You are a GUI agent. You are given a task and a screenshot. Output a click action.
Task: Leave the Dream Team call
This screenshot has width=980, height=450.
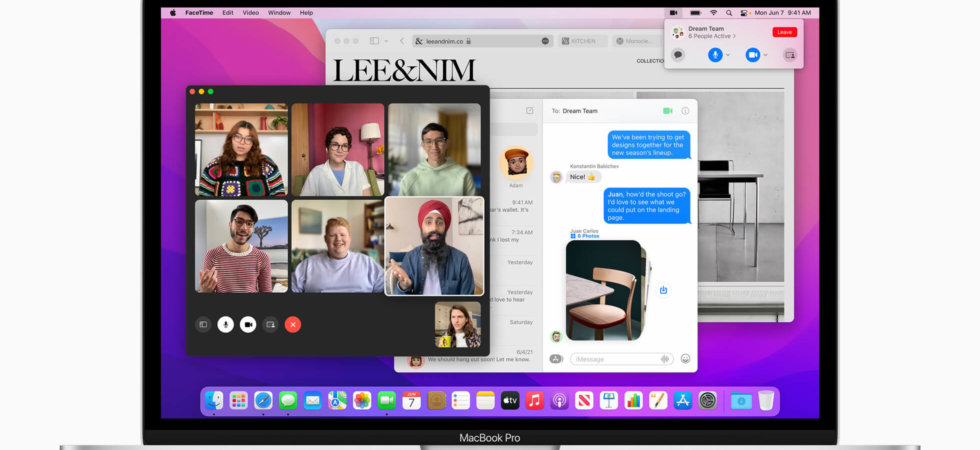(784, 32)
